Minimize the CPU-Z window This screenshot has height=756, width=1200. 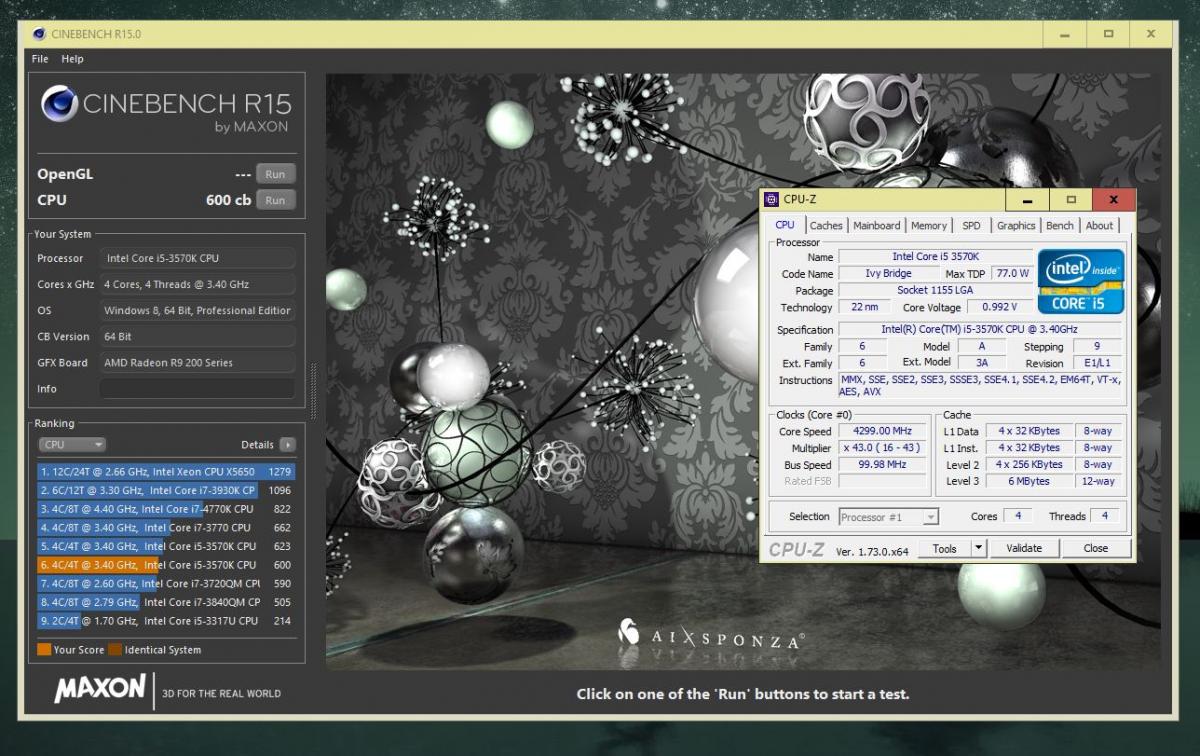[x=1027, y=200]
